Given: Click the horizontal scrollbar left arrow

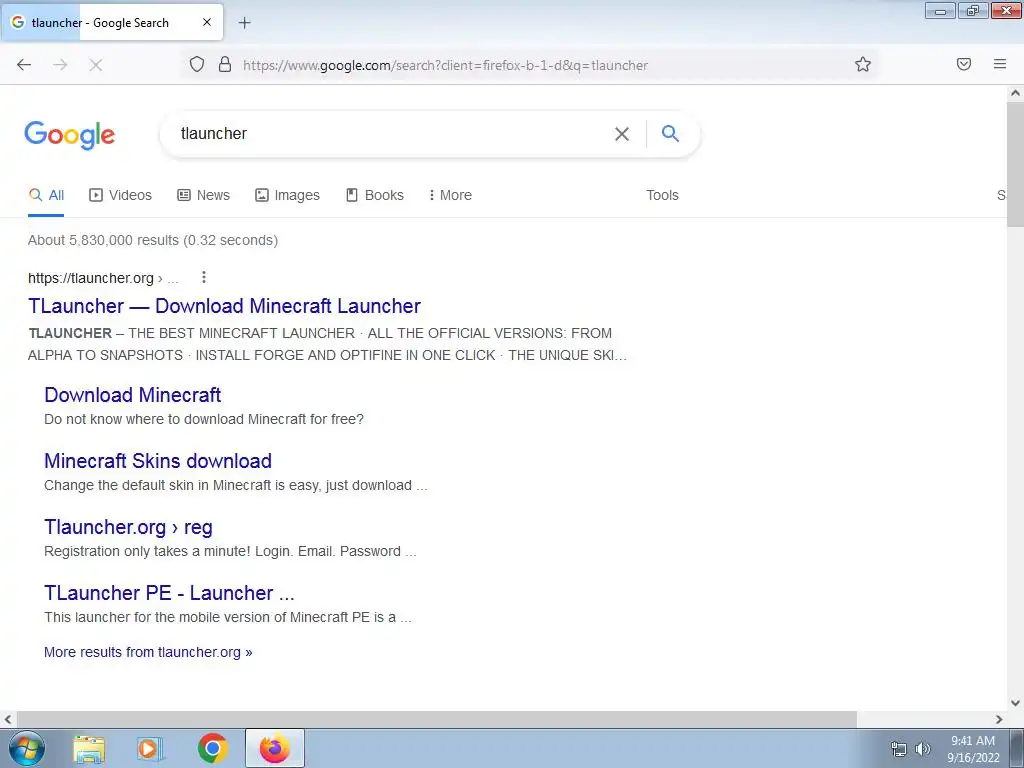Looking at the screenshot, I should [x=8, y=719].
